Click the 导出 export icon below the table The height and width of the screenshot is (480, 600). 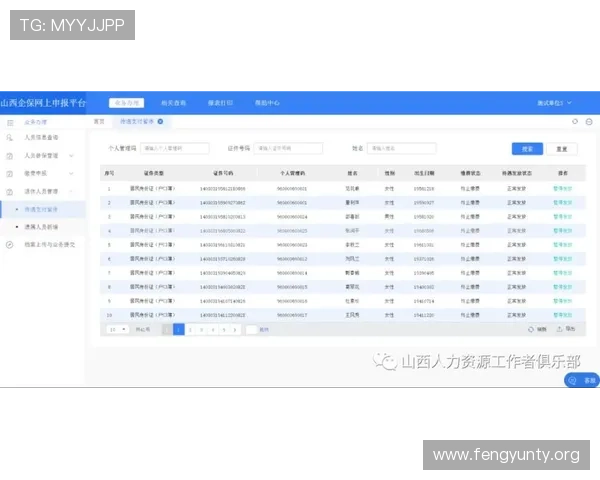tap(559, 329)
